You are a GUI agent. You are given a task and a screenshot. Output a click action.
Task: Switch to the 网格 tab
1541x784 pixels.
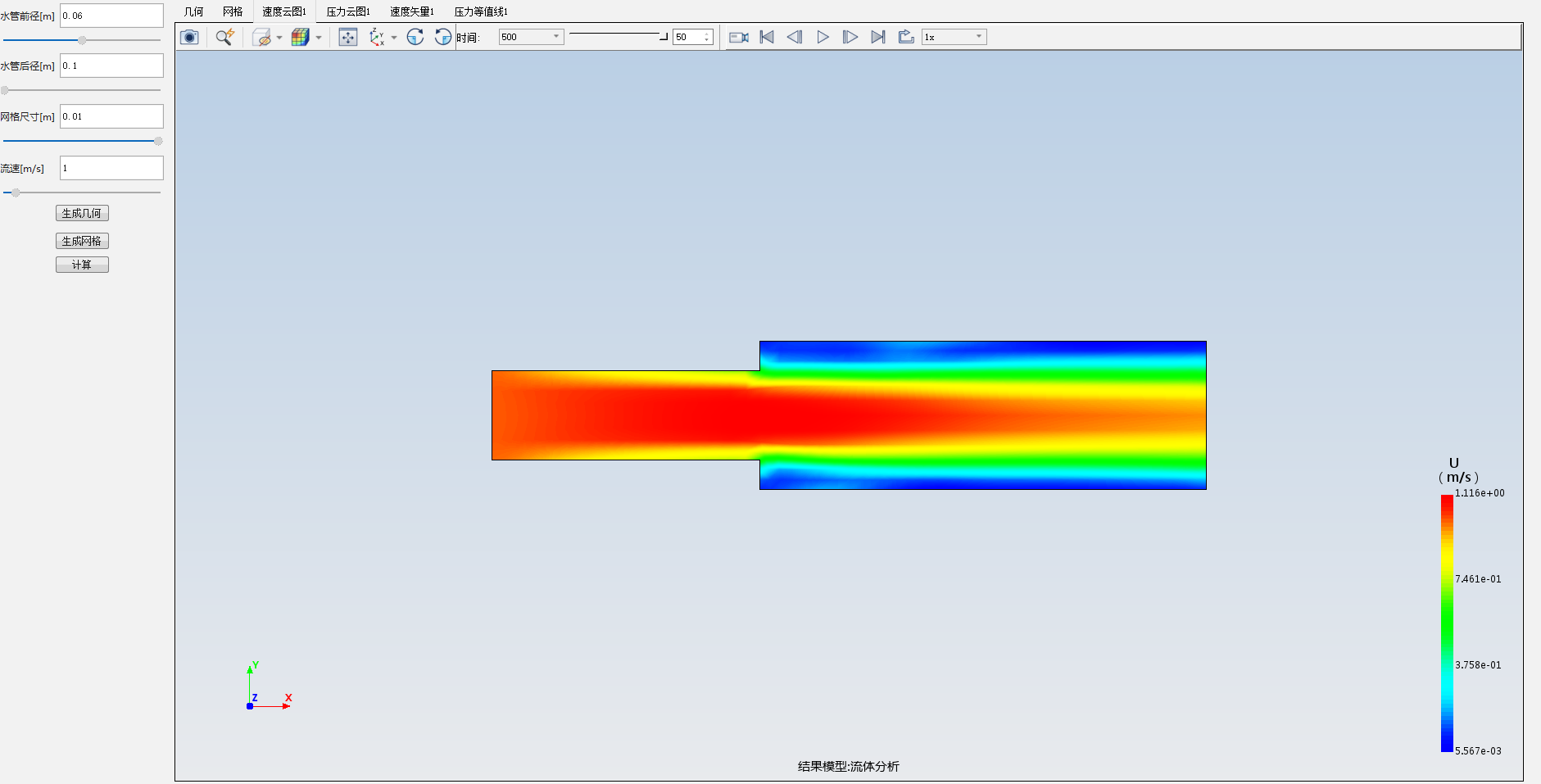[x=233, y=11]
